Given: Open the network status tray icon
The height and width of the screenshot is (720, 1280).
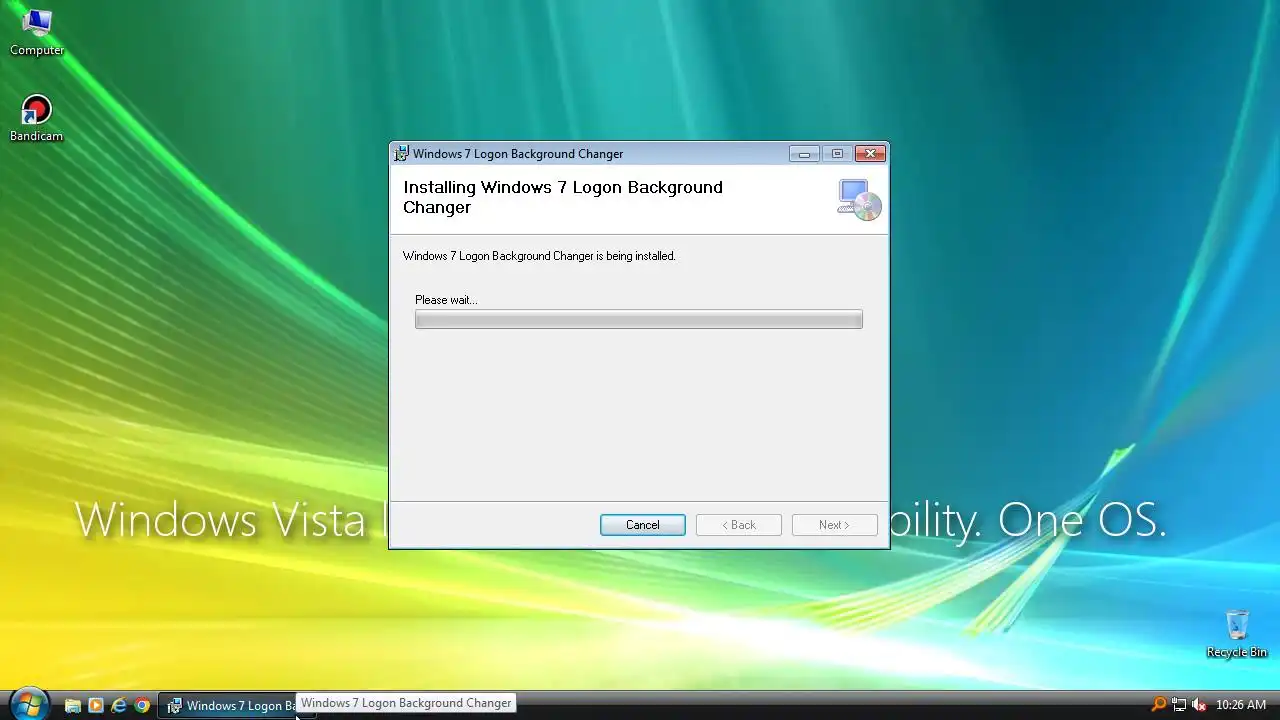Looking at the screenshot, I should tap(1179, 705).
